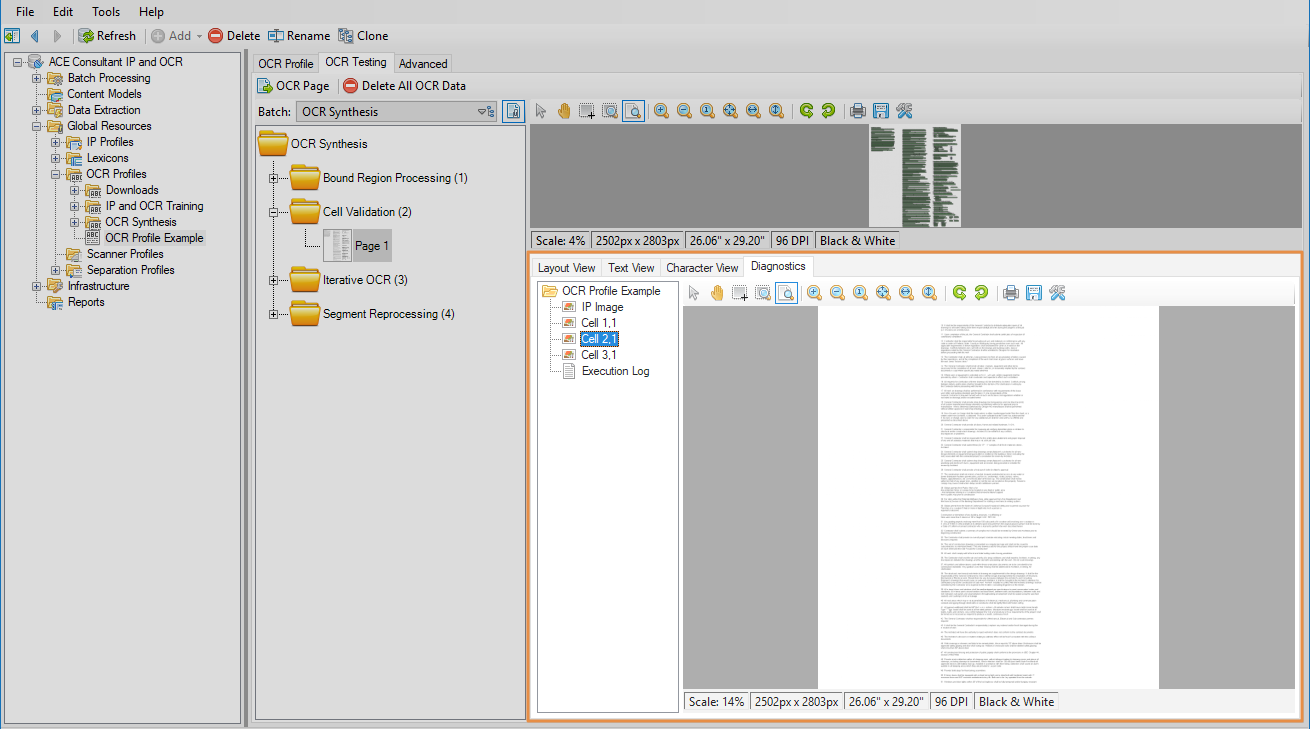1310x729 pixels.
Task: Click zoom in icon in the Diagnostics toolbar
Action: coord(814,293)
